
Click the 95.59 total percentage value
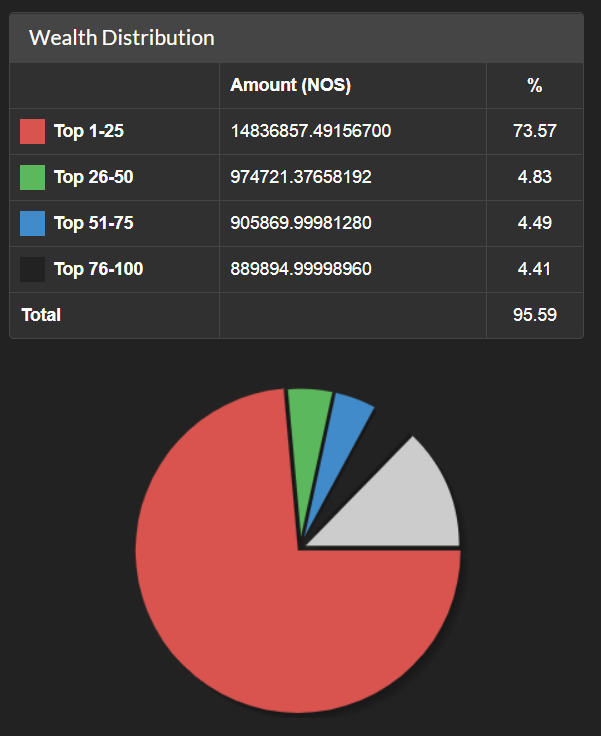coord(535,315)
